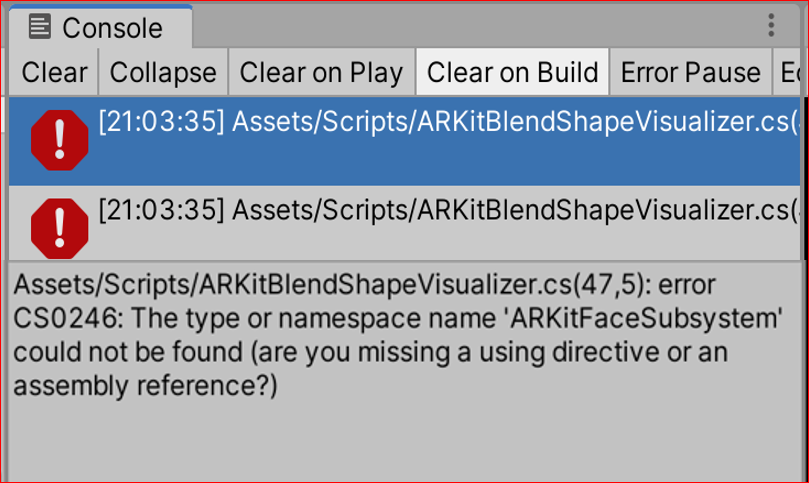Open the Console panel three-dot menu

771,26
